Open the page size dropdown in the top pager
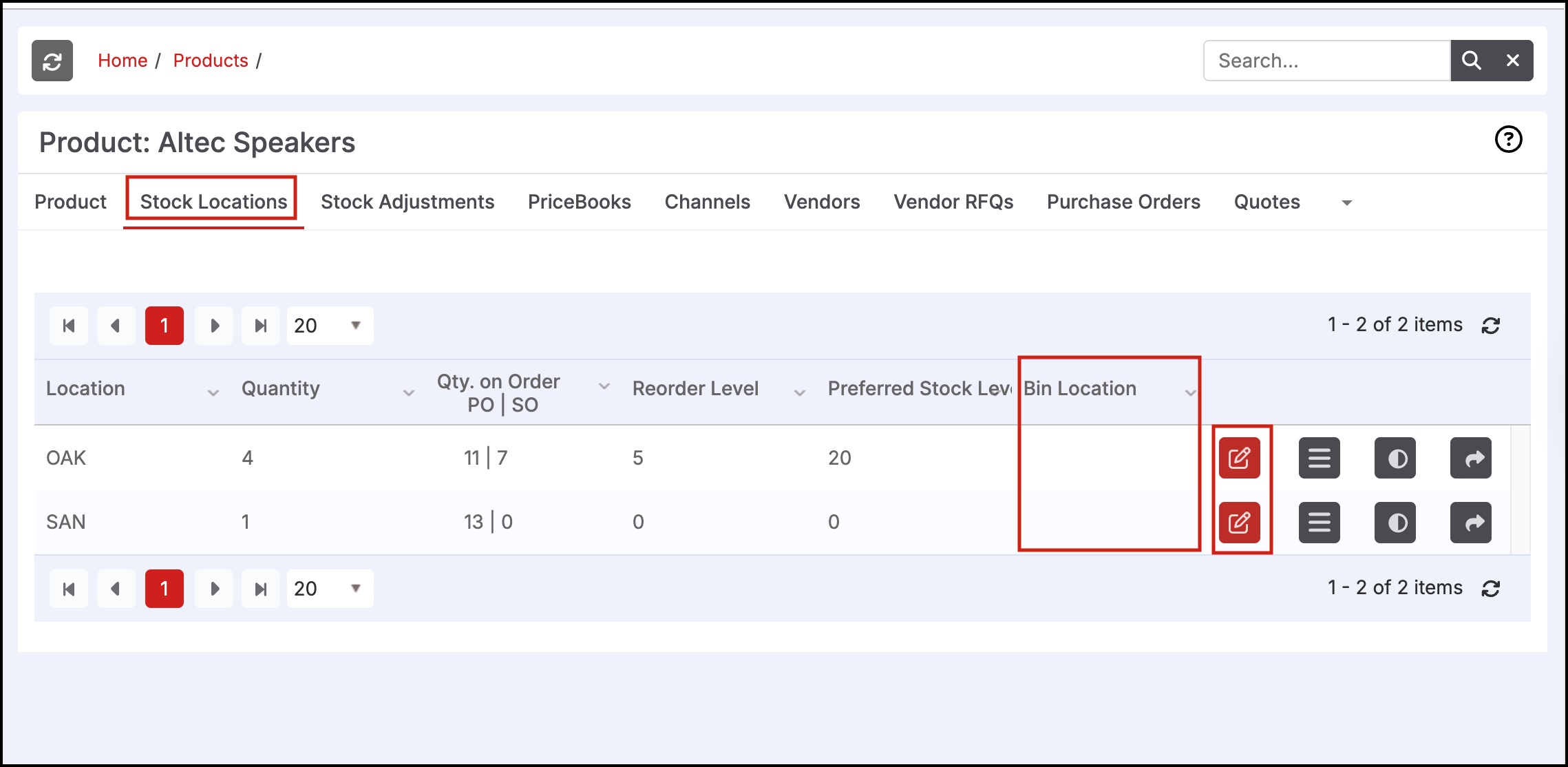 click(x=330, y=326)
